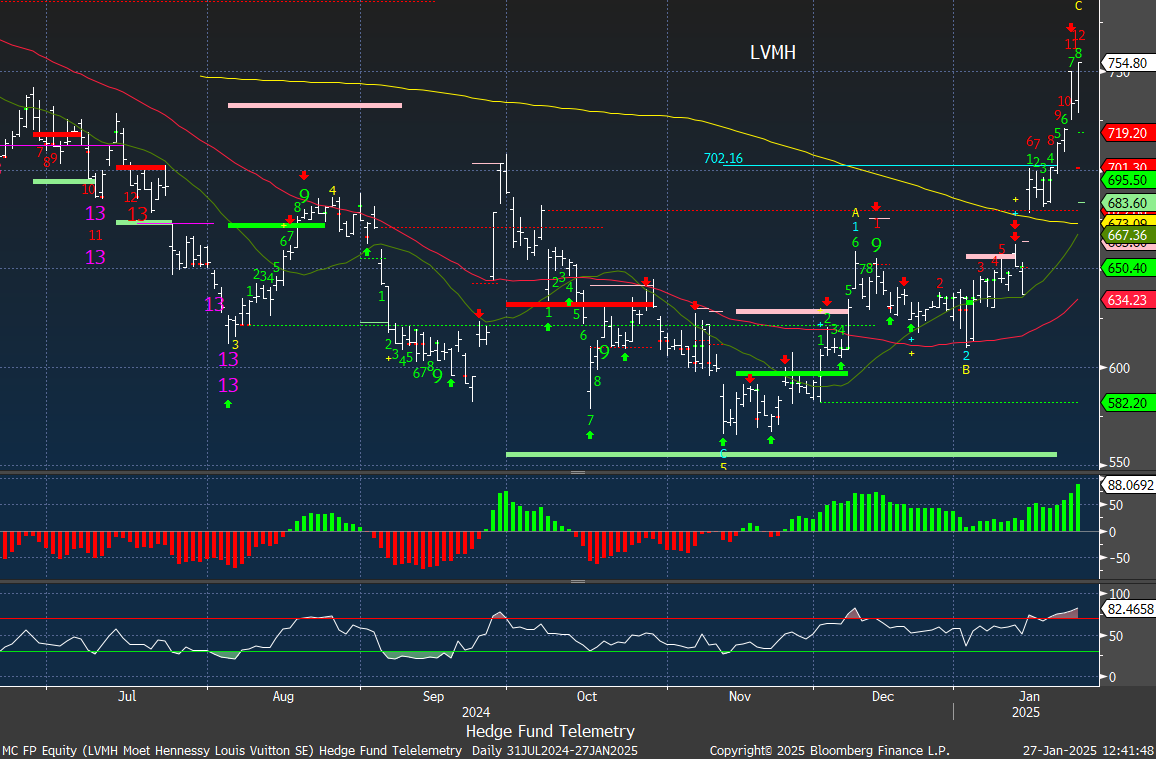Click the yellow C wave label
This screenshot has height=759, width=1156.
(x=1079, y=7)
